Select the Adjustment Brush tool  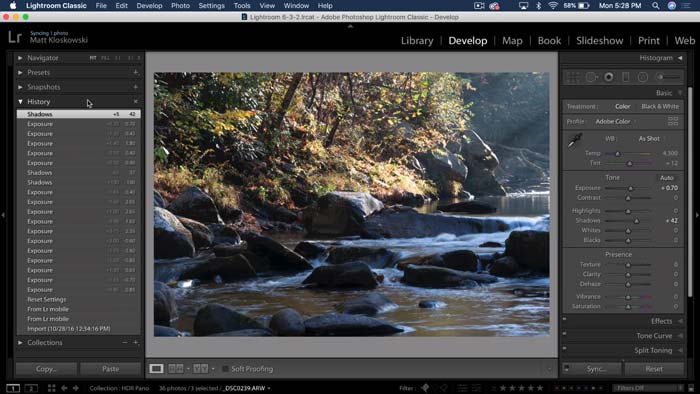click(667, 77)
